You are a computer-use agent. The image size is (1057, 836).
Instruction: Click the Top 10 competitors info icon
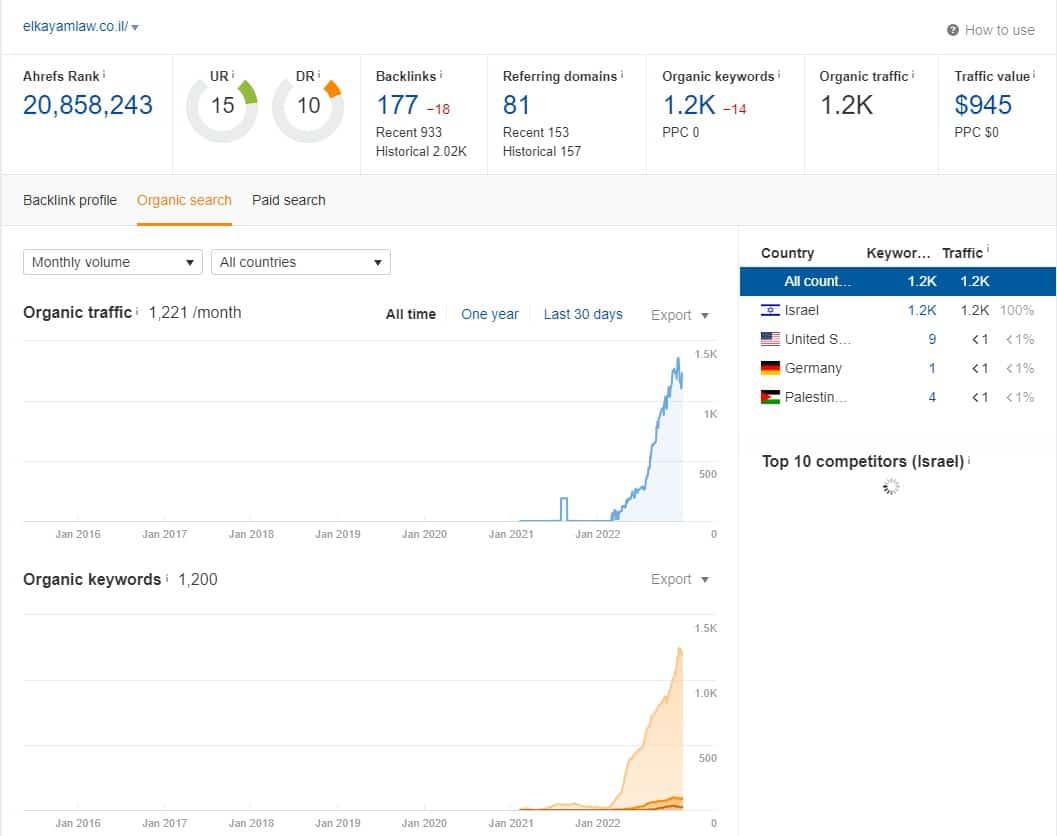[969, 459]
